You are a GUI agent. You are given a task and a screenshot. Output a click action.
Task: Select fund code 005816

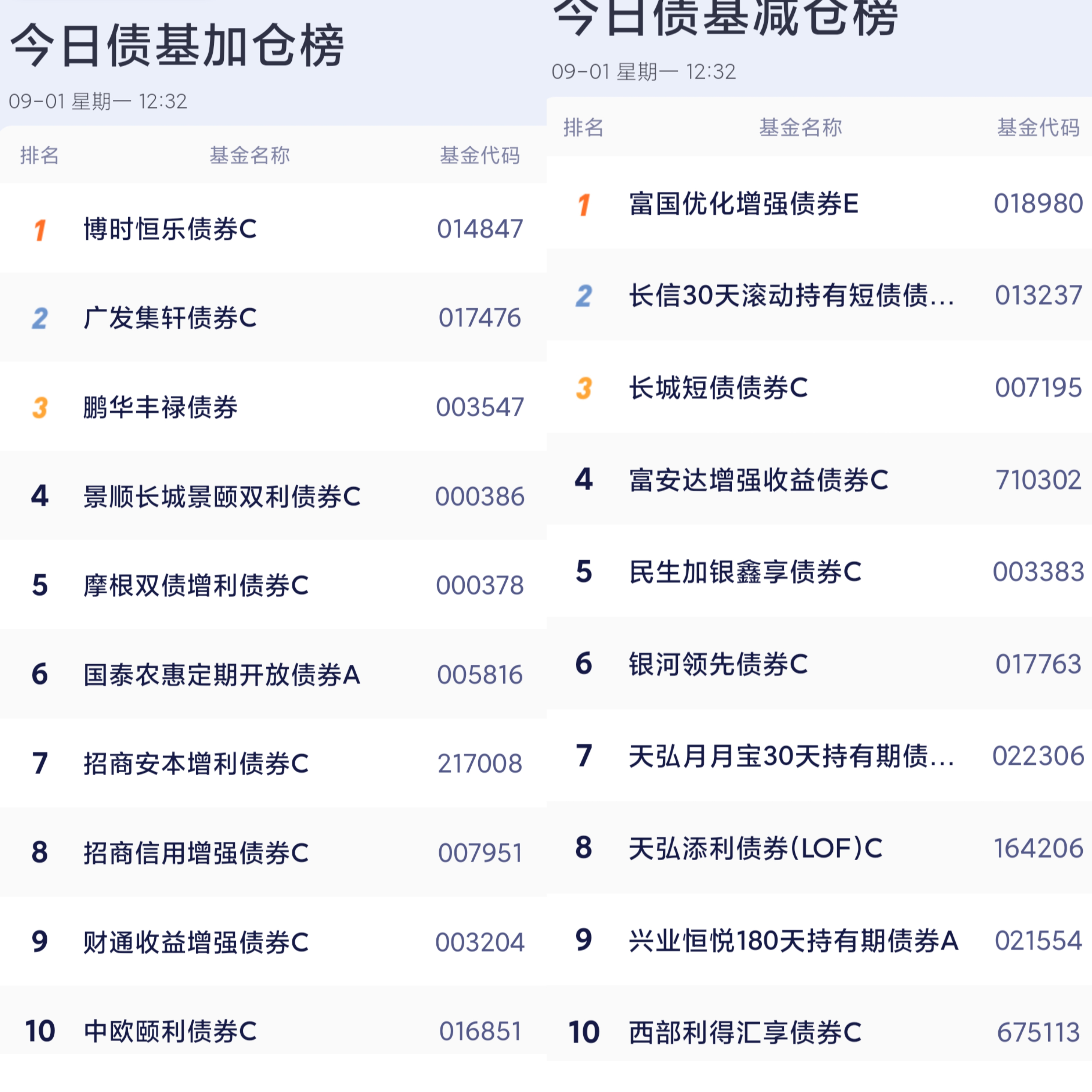[x=480, y=674]
